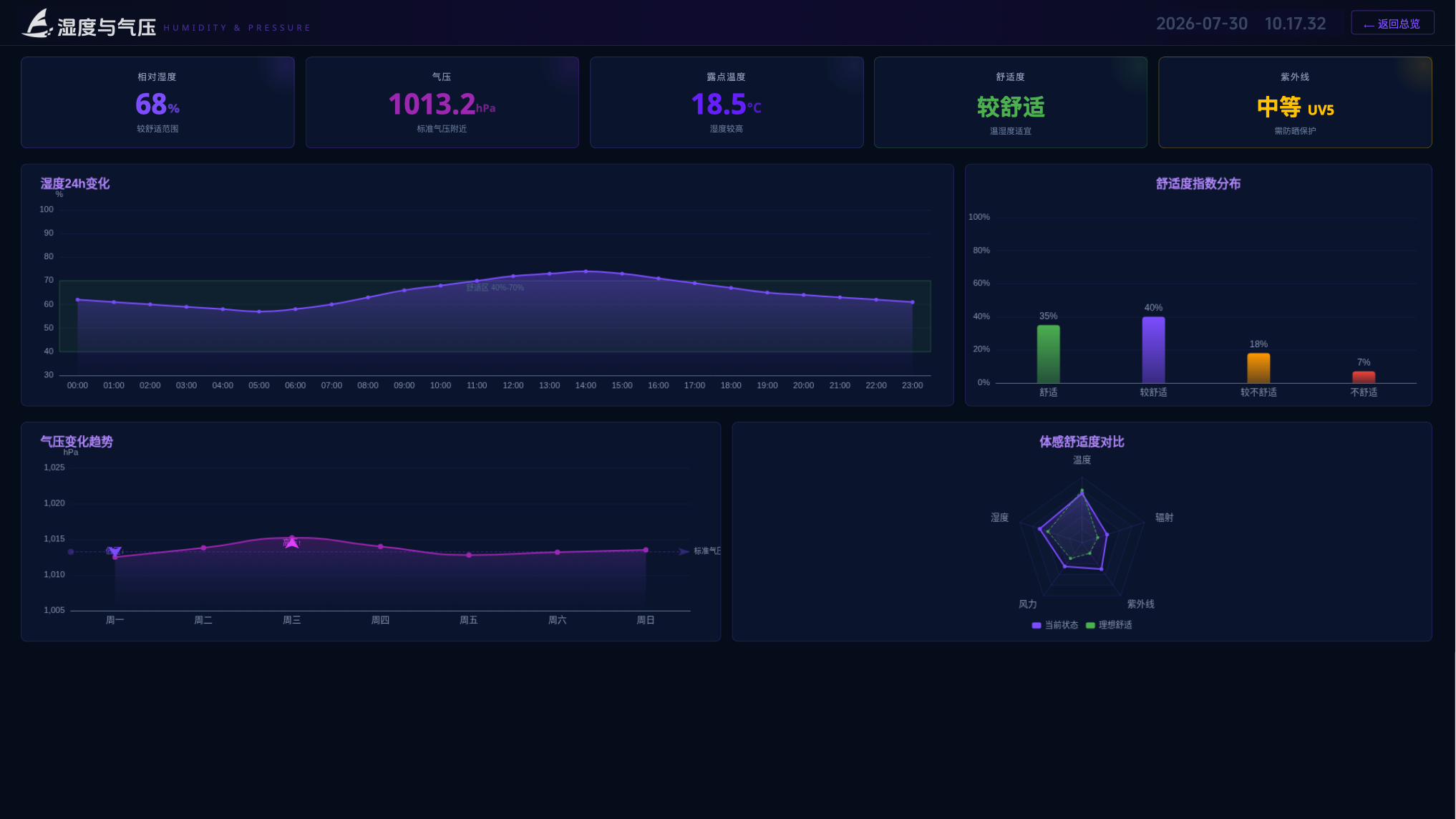Click the 周六 pressure data point
Image resolution: width=1456 pixels, height=819 pixels.
tap(558, 552)
